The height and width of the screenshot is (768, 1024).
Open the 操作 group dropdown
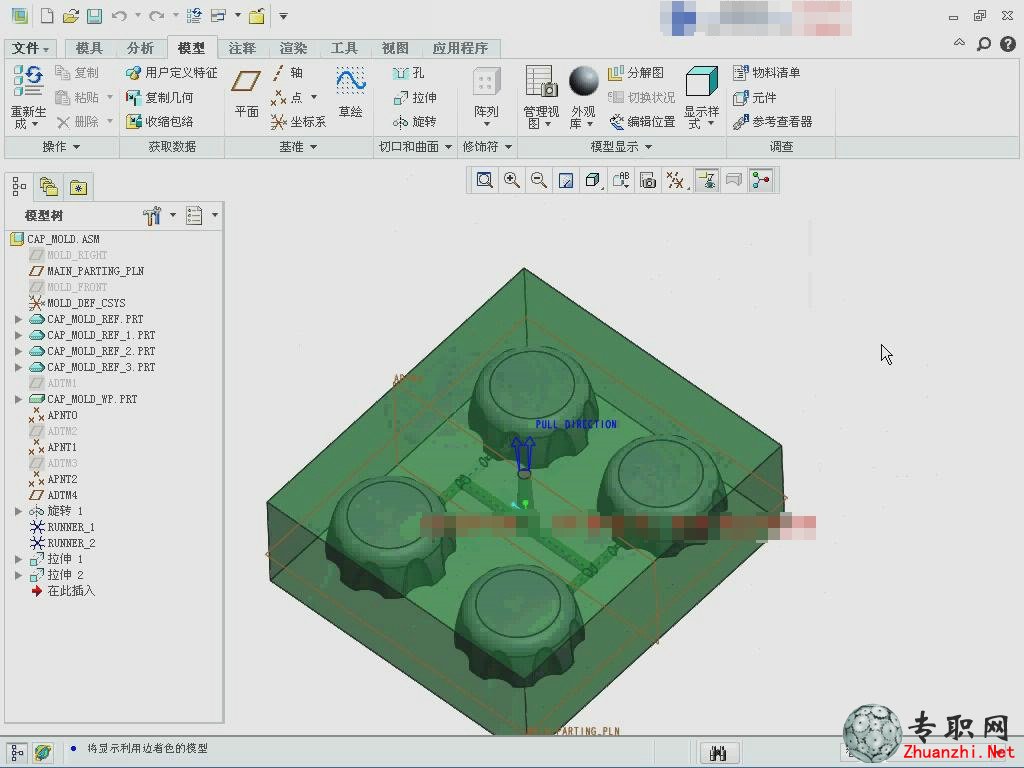click(61, 147)
